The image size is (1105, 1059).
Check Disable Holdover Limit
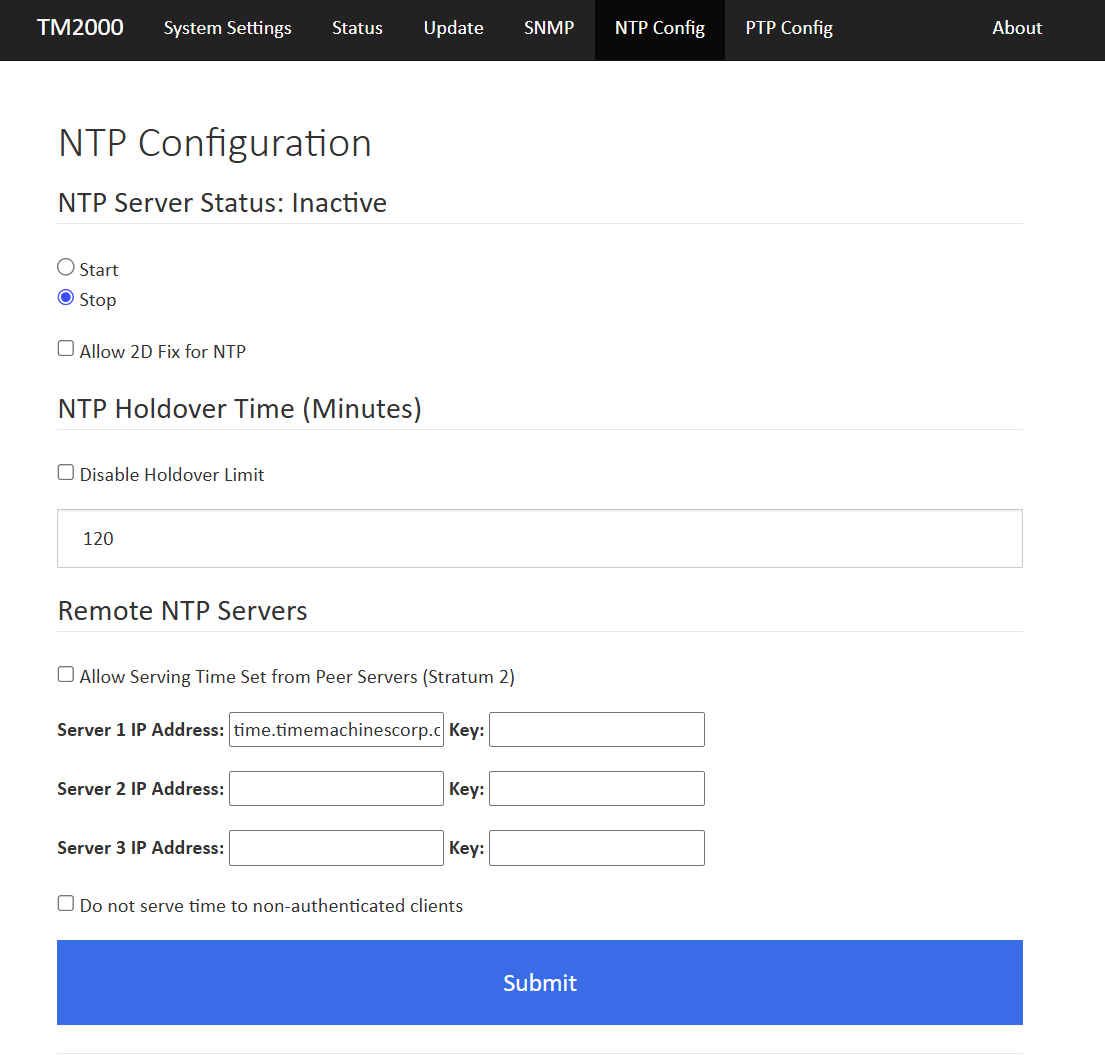pos(66,472)
